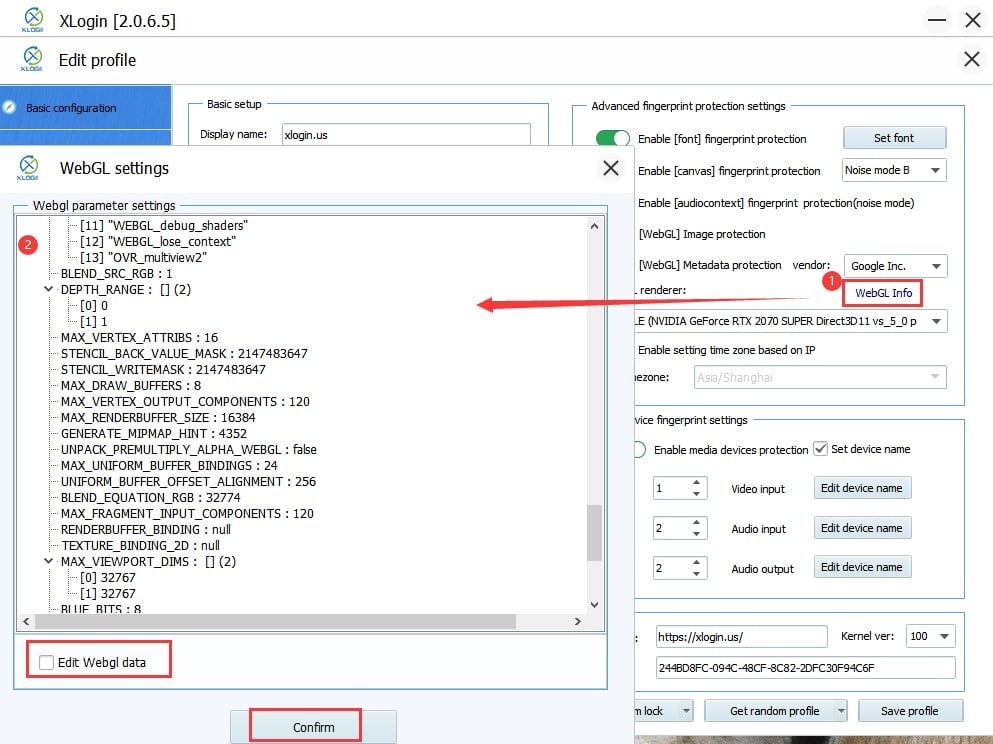The height and width of the screenshot is (744, 993).
Task: Select the UNPACK_PREMULTIPLY_ALPHA_WEBGL row
Action: [189, 450]
